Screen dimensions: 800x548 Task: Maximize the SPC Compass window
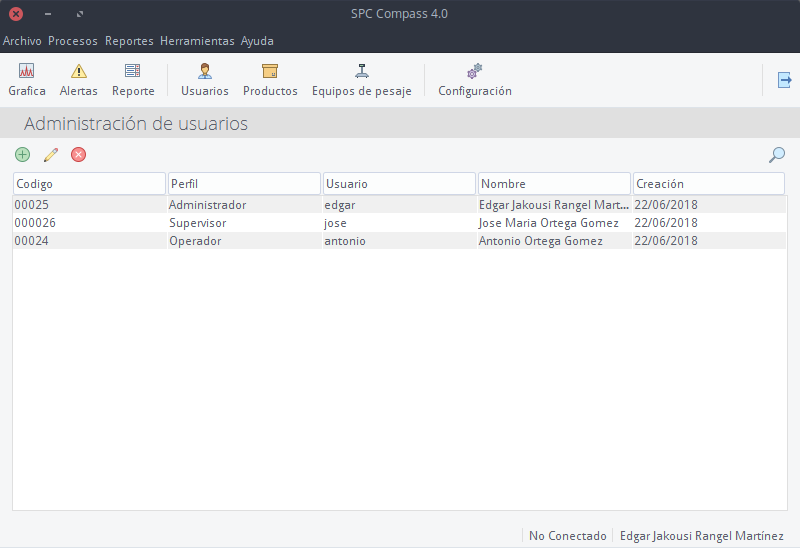[80, 14]
